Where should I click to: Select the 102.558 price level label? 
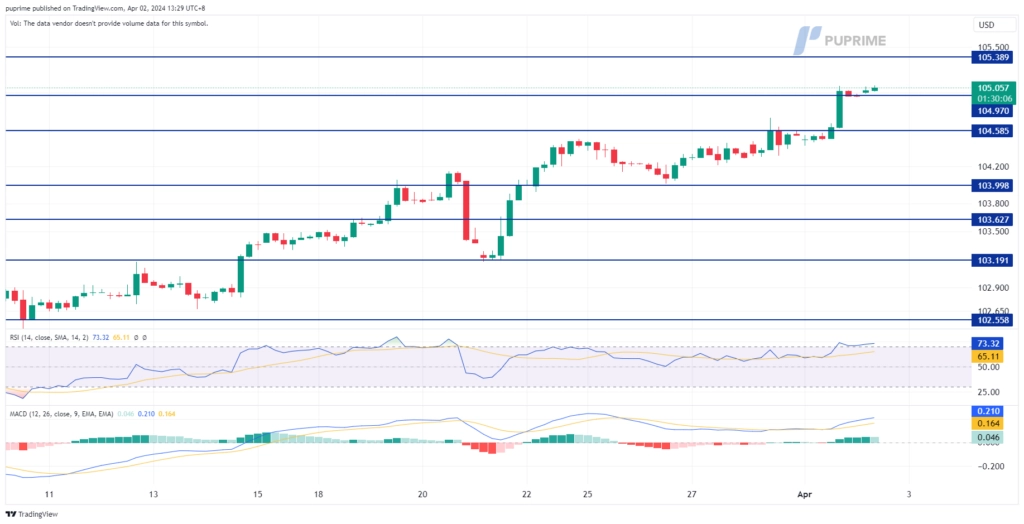993,320
